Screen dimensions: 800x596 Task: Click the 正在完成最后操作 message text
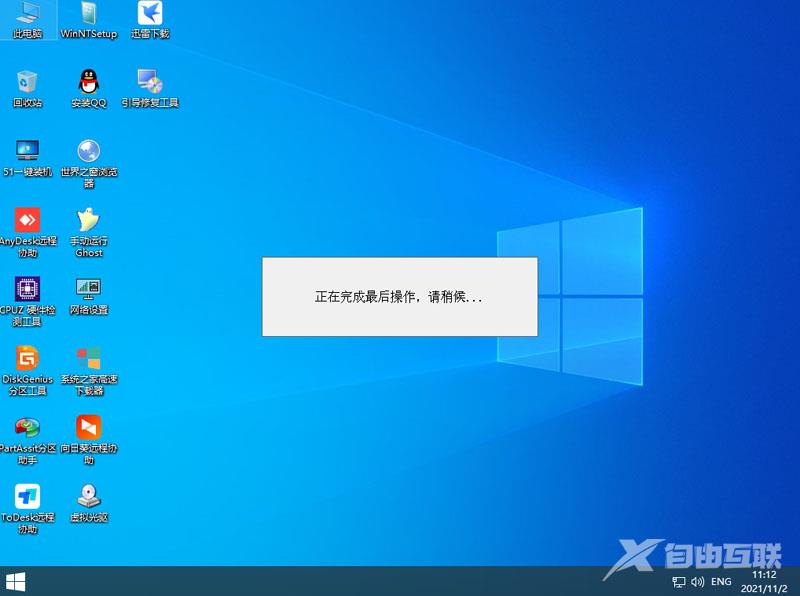pos(398,296)
